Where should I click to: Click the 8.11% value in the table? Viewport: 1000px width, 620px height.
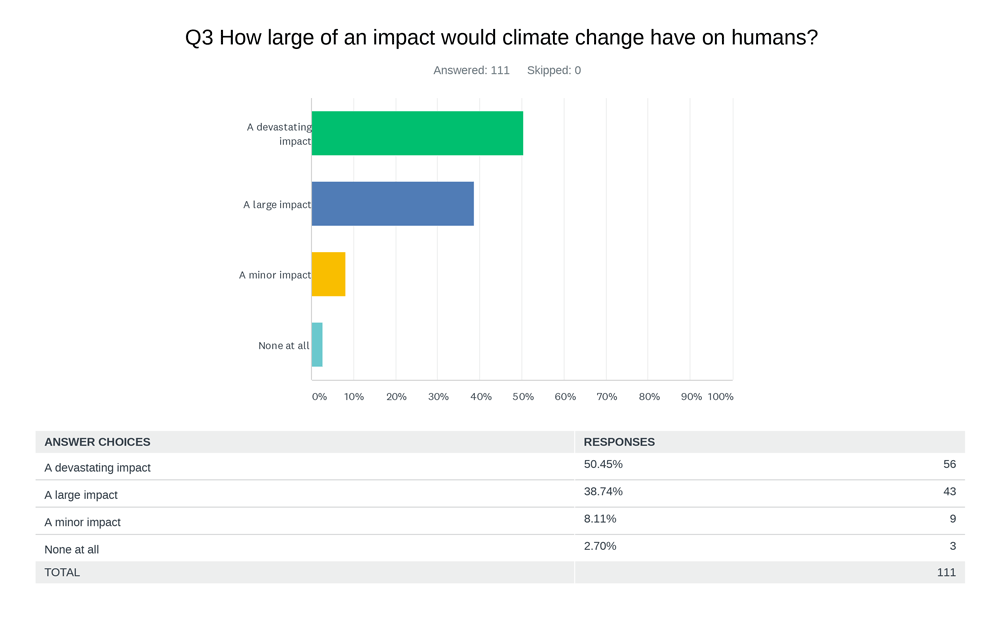click(600, 519)
